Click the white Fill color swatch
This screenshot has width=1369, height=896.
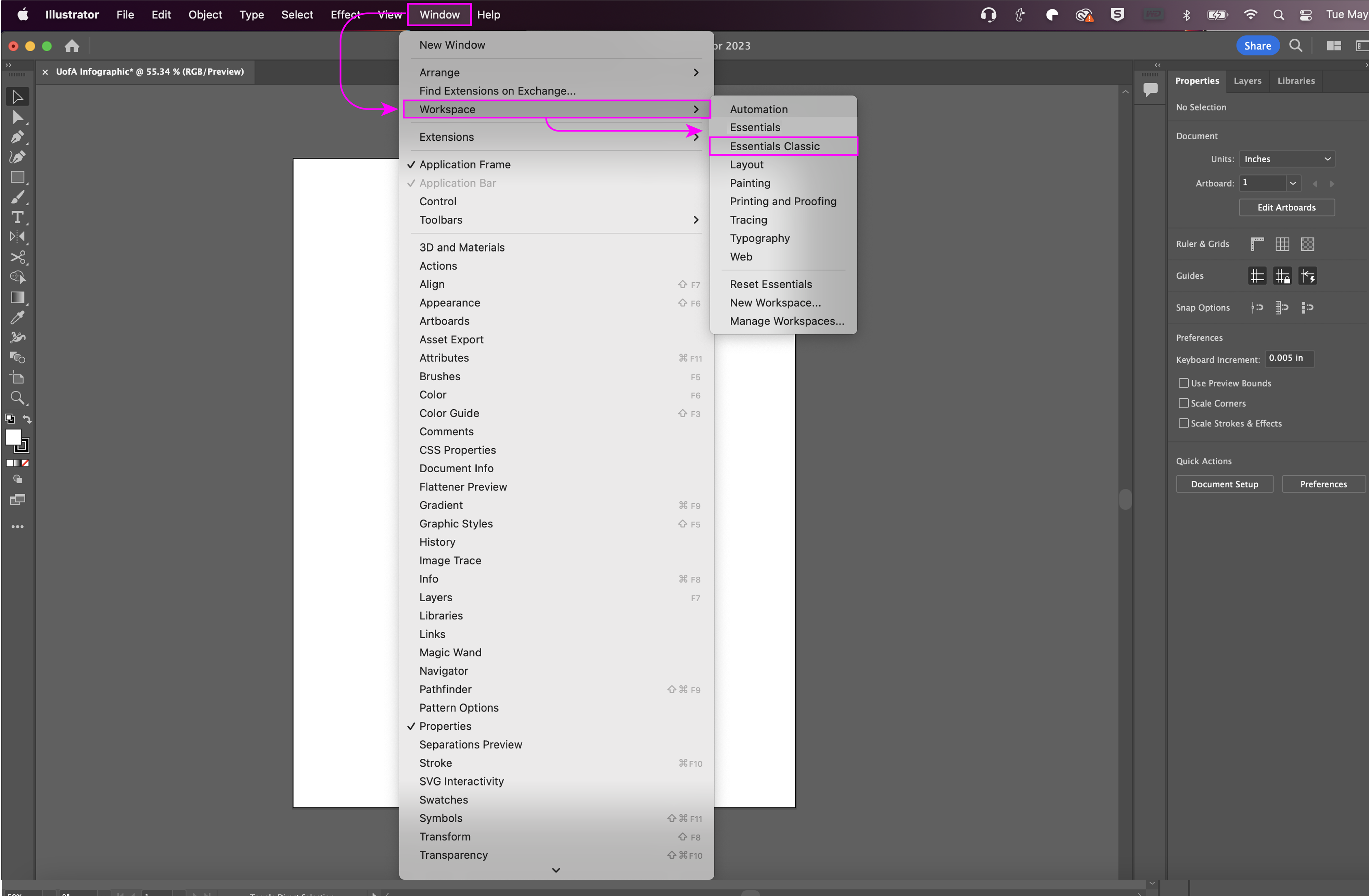[x=13, y=438]
